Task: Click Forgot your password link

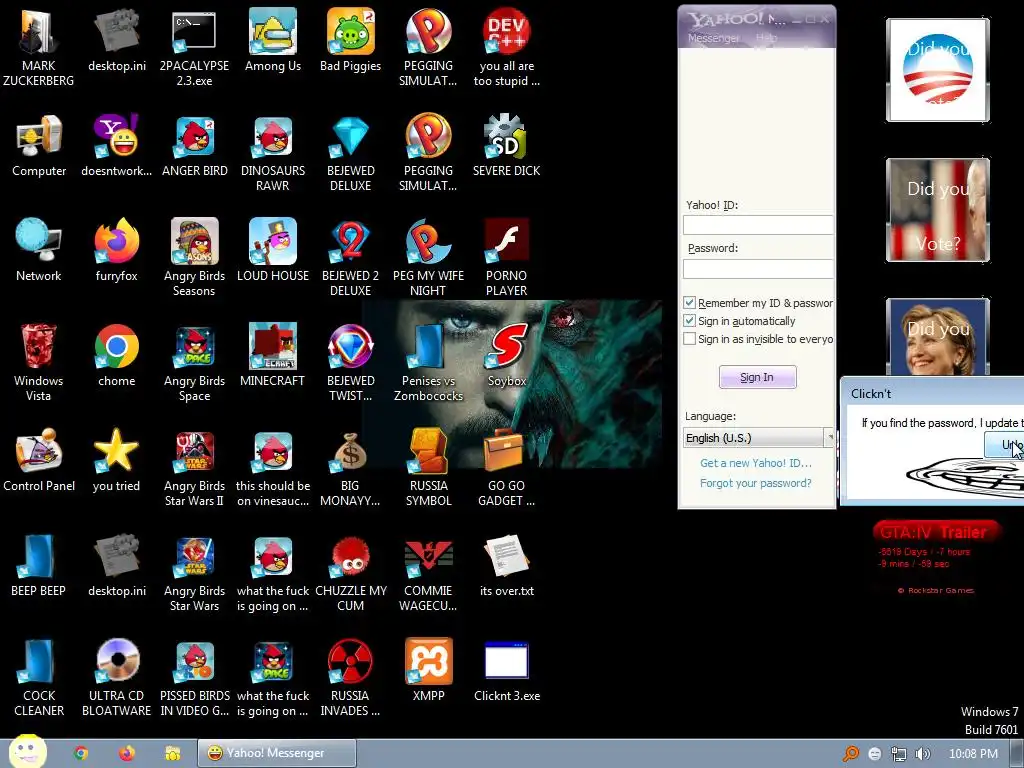Action: 756,483
